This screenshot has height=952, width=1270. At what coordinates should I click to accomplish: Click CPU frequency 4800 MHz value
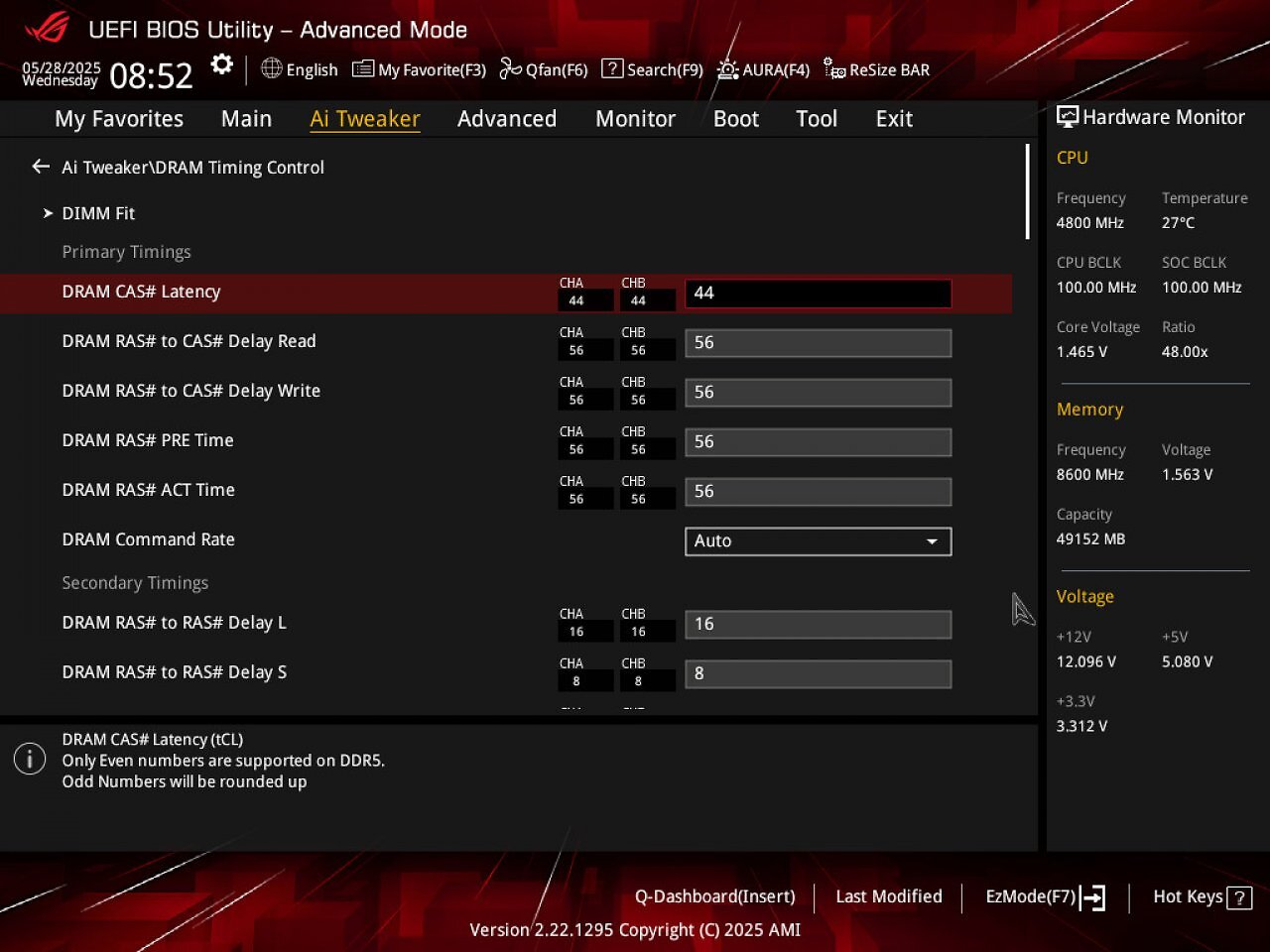pos(1089,223)
